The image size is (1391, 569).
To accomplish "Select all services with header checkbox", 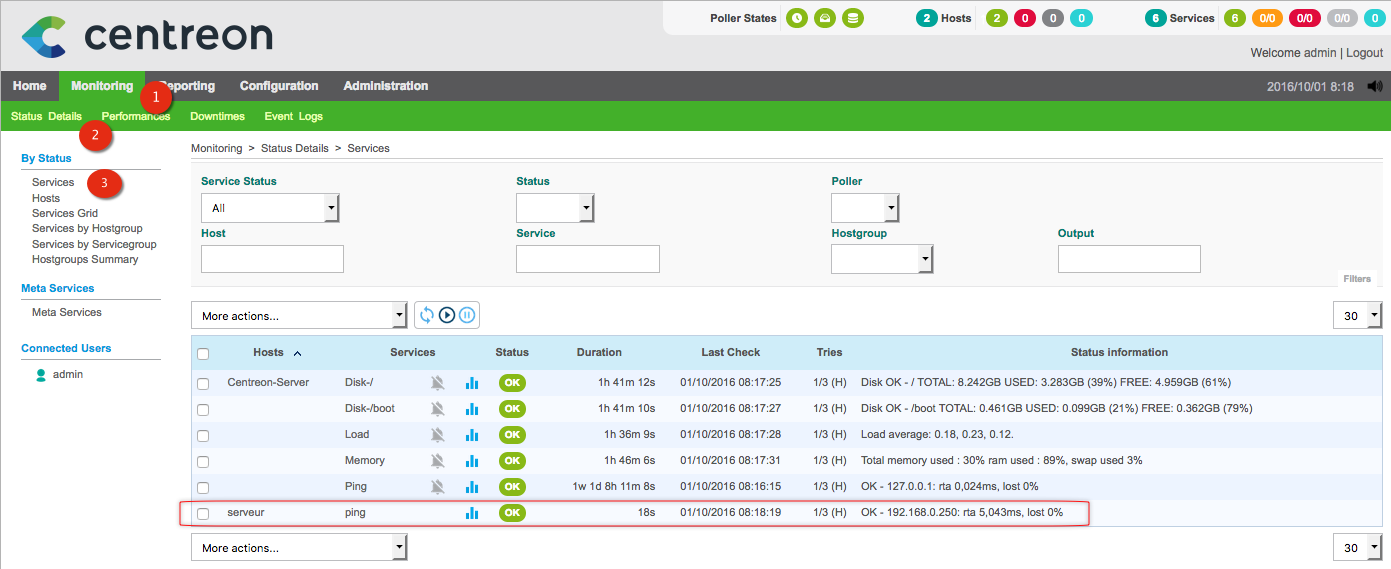I will tap(203, 353).
